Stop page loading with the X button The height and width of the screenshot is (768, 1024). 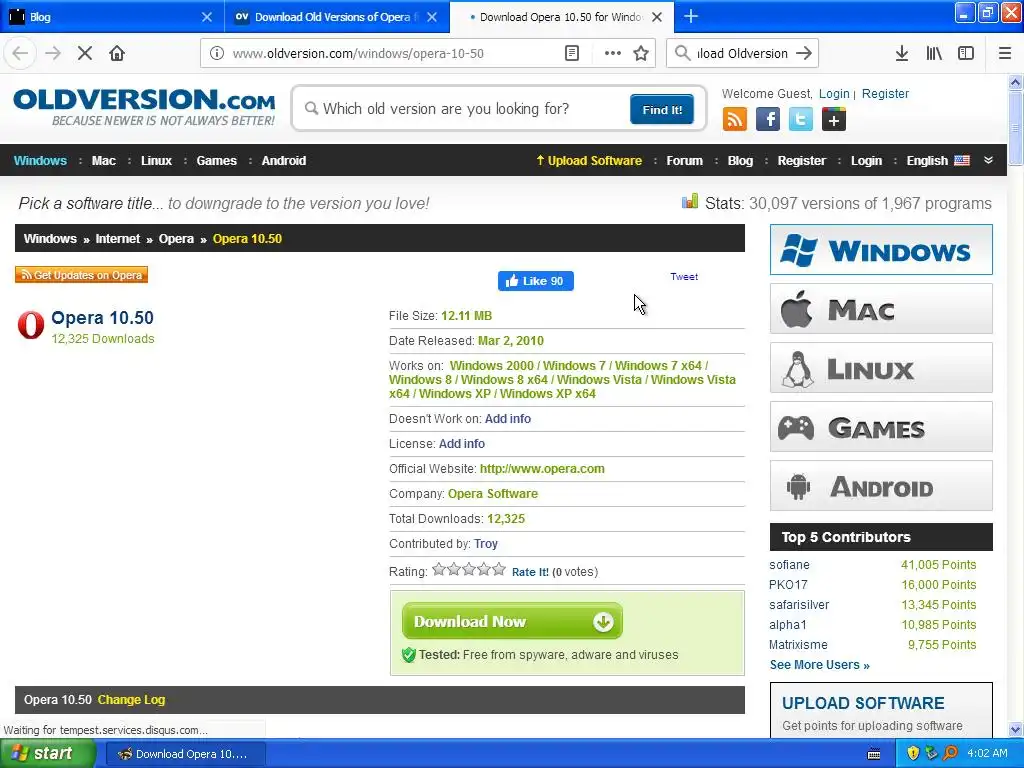[x=85, y=54]
